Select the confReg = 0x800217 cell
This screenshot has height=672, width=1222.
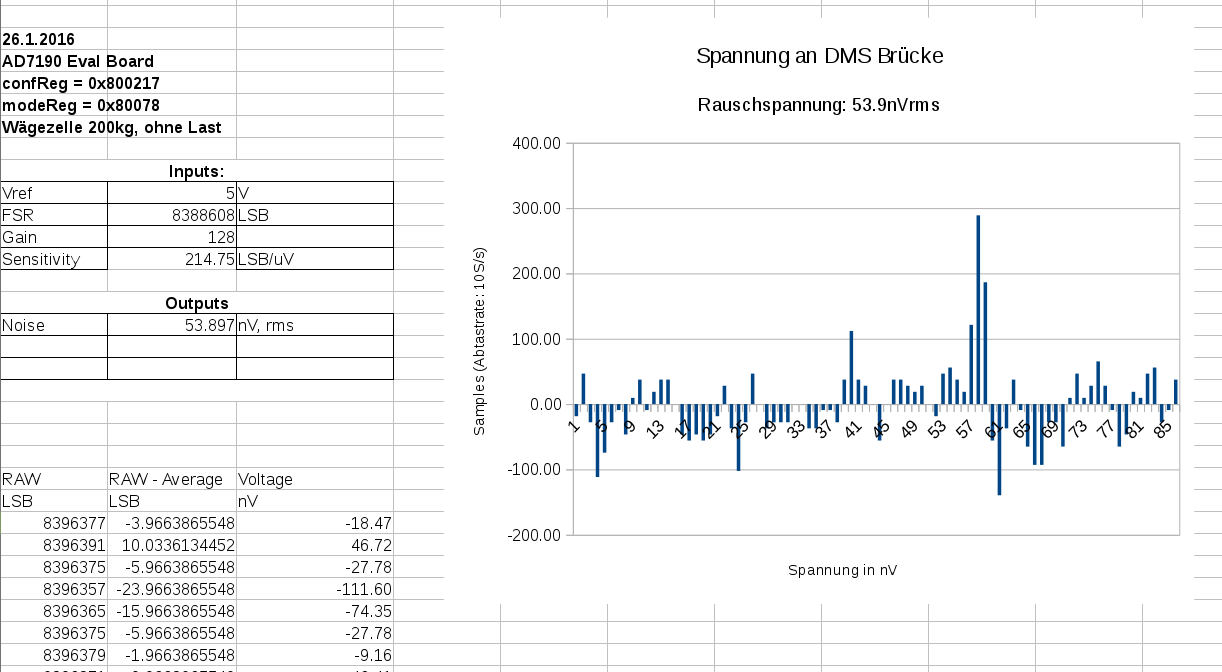coord(81,84)
